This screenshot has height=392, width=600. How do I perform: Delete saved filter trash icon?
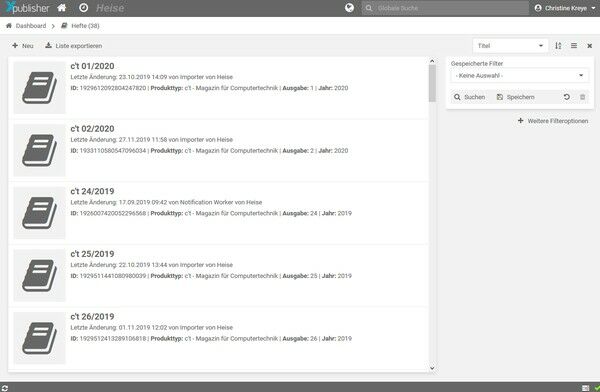tap(582, 97)
